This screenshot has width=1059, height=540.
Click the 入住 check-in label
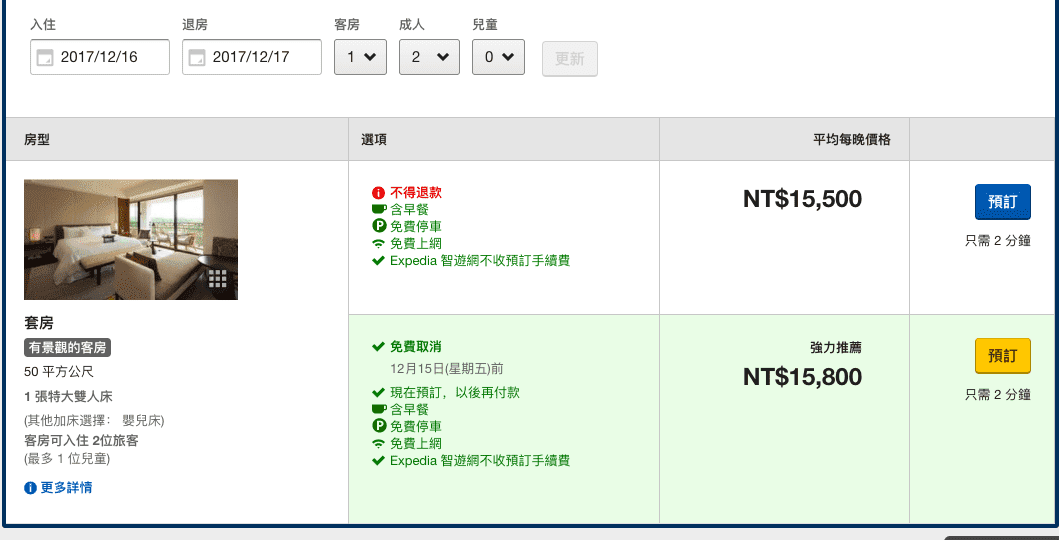[43, 25]
